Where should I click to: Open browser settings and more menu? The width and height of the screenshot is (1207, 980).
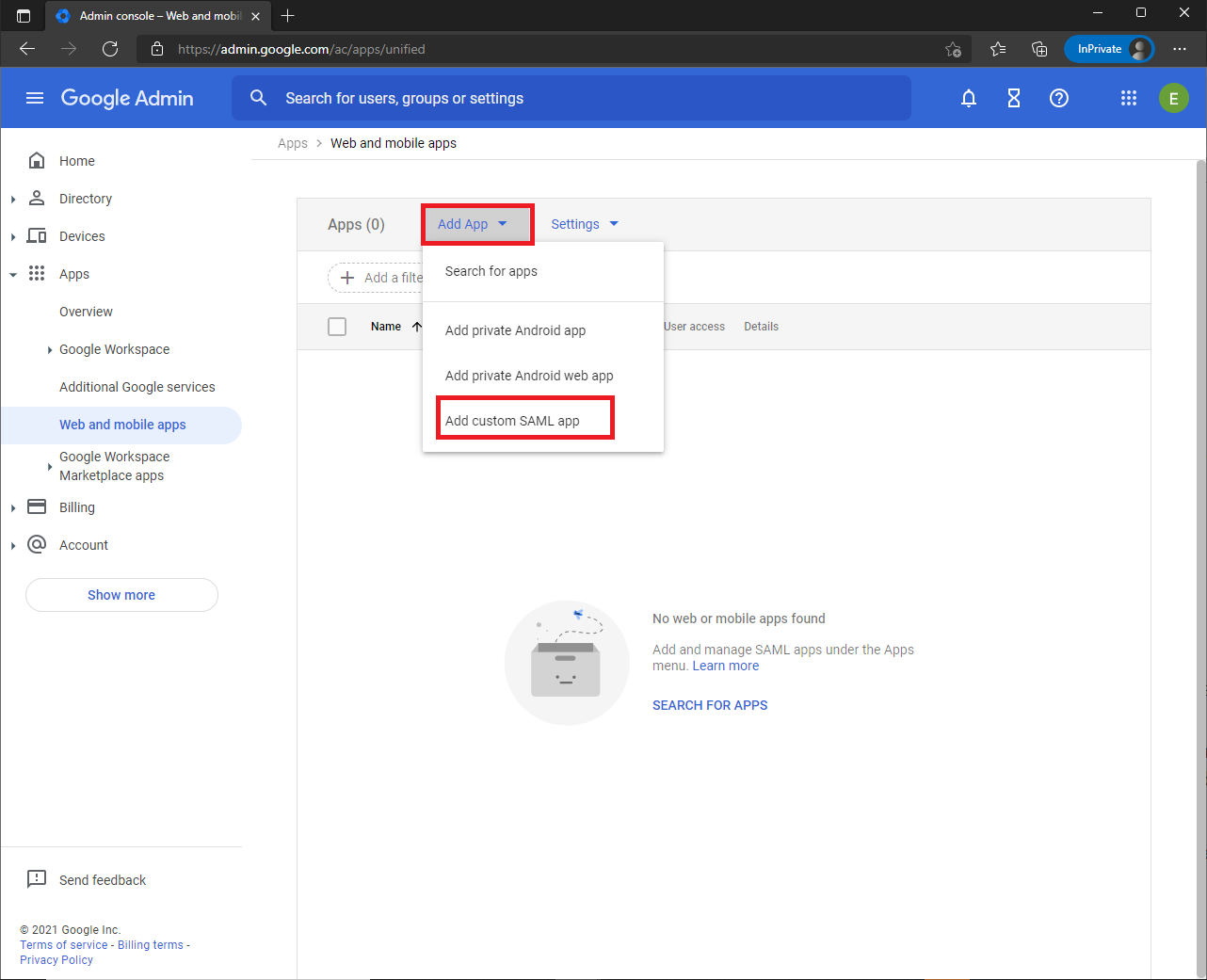[x=1180, y=49]
